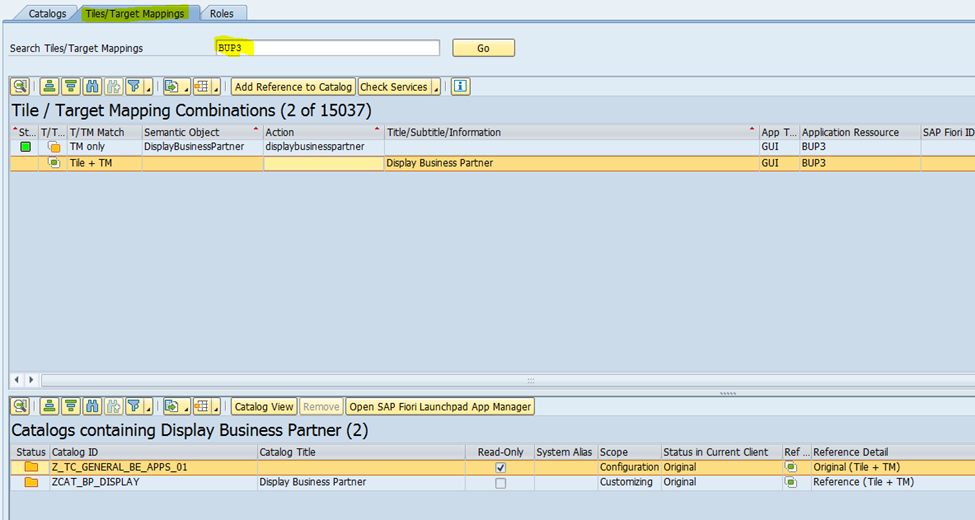
Task: Click the Tile + TM row type icon
Action: 55,162
